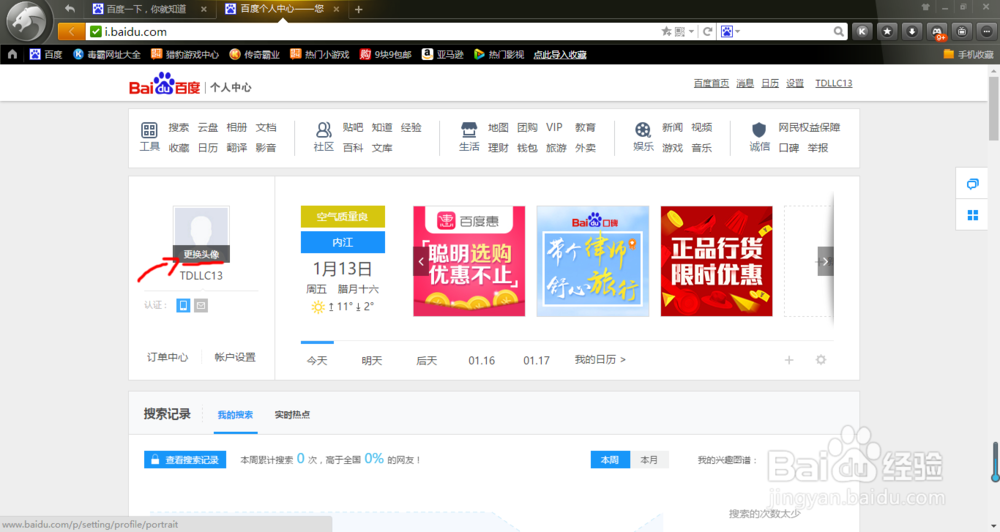The image size is (1000, 532).
Task: Open 贴吧 community link
Action: tap(353, 128)
